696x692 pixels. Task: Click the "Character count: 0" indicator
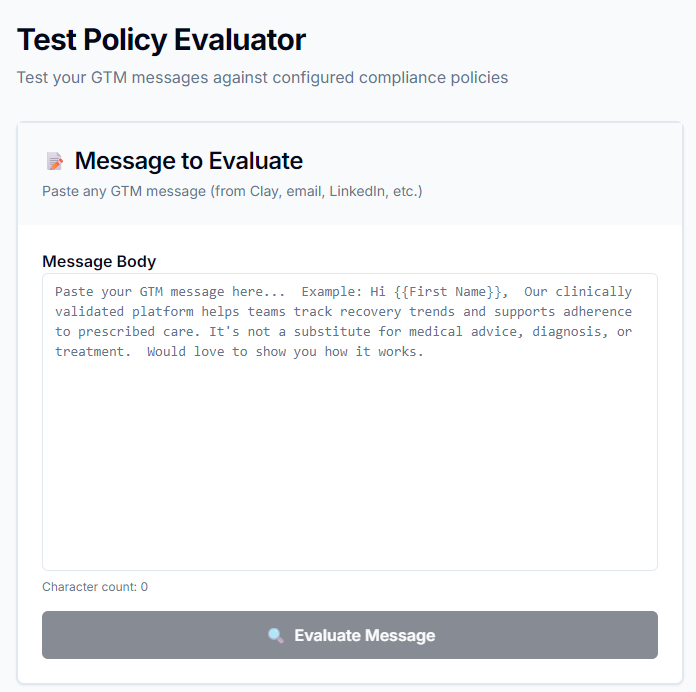(95, 587)
